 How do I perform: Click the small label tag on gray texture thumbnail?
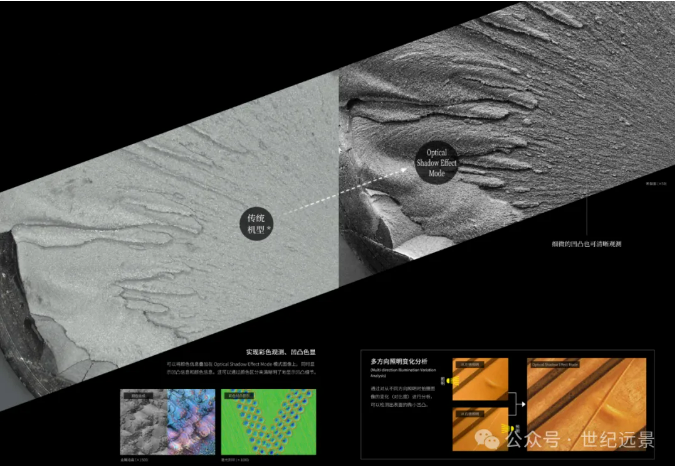(x=135, y=395)
